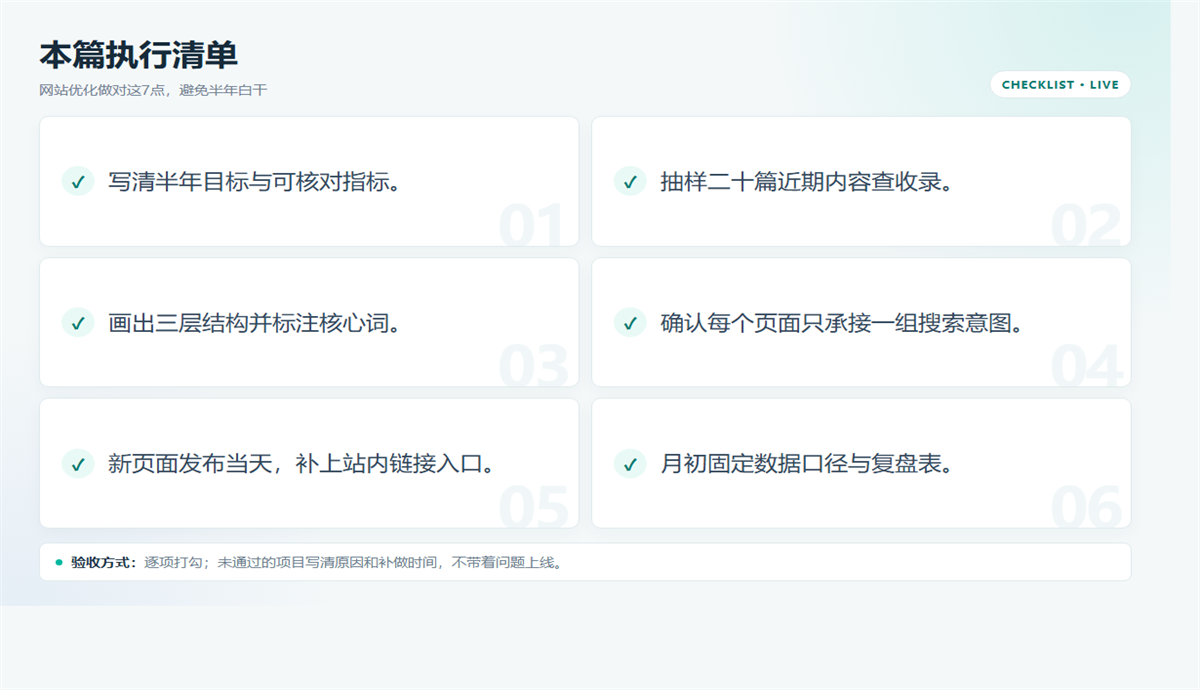Click checkmark icon beside 抽样二十篇近期内容查收录
Viewport: 1200px width, 690px height.
pos(630,181)
